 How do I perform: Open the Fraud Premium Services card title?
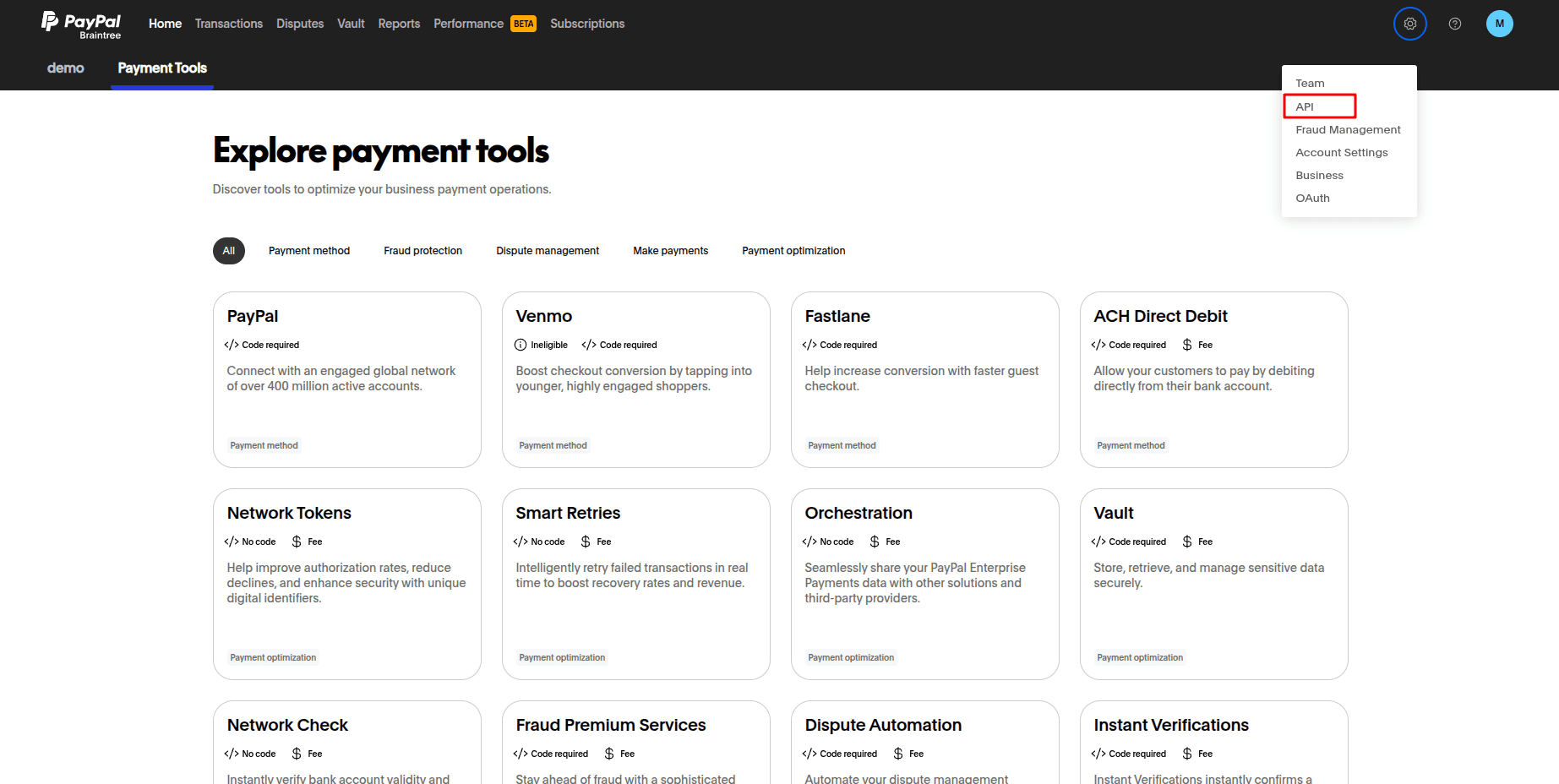click(611, 725)
